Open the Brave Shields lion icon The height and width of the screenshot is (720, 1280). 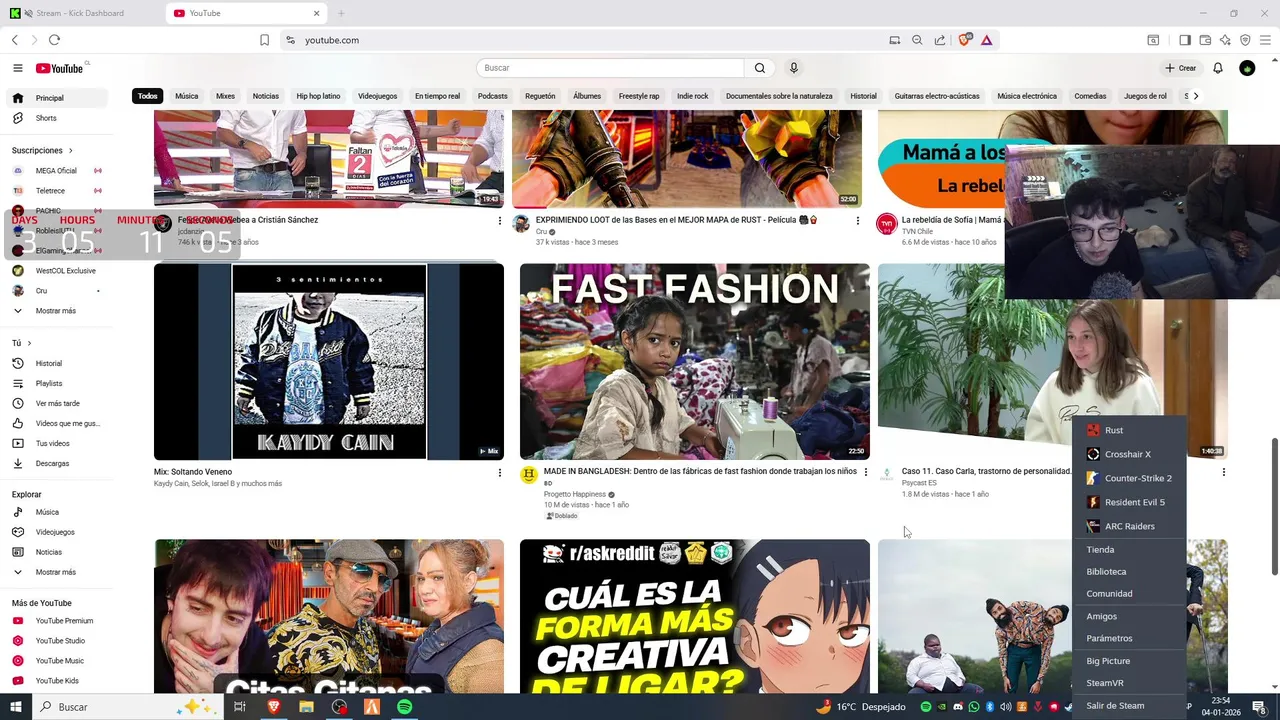pyautogui.click(x=964, y=40)
